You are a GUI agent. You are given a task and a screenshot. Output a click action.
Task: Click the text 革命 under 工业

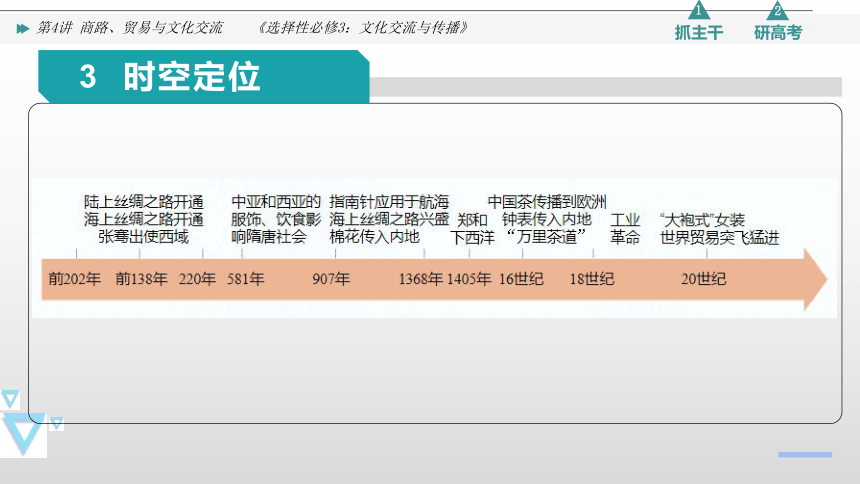[x=625, y=238]
